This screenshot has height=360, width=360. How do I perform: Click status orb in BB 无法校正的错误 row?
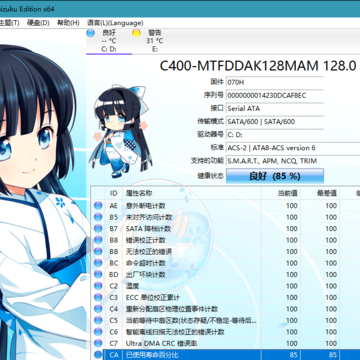[x=98, y=252]
